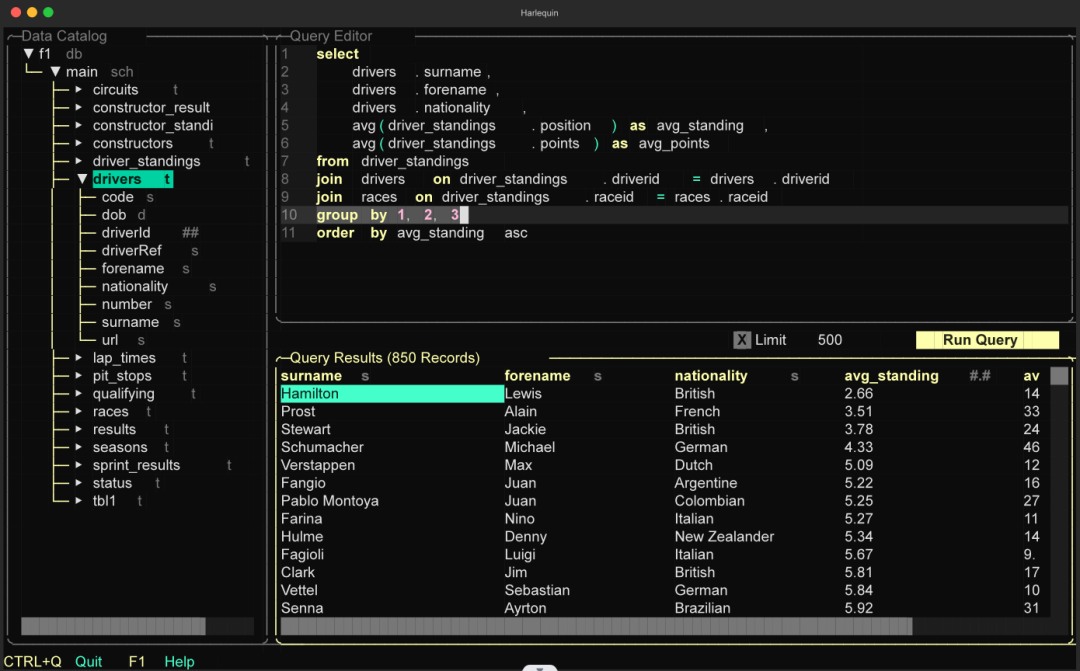
Task: Collapse the main schema node
Action: (55, 72)
